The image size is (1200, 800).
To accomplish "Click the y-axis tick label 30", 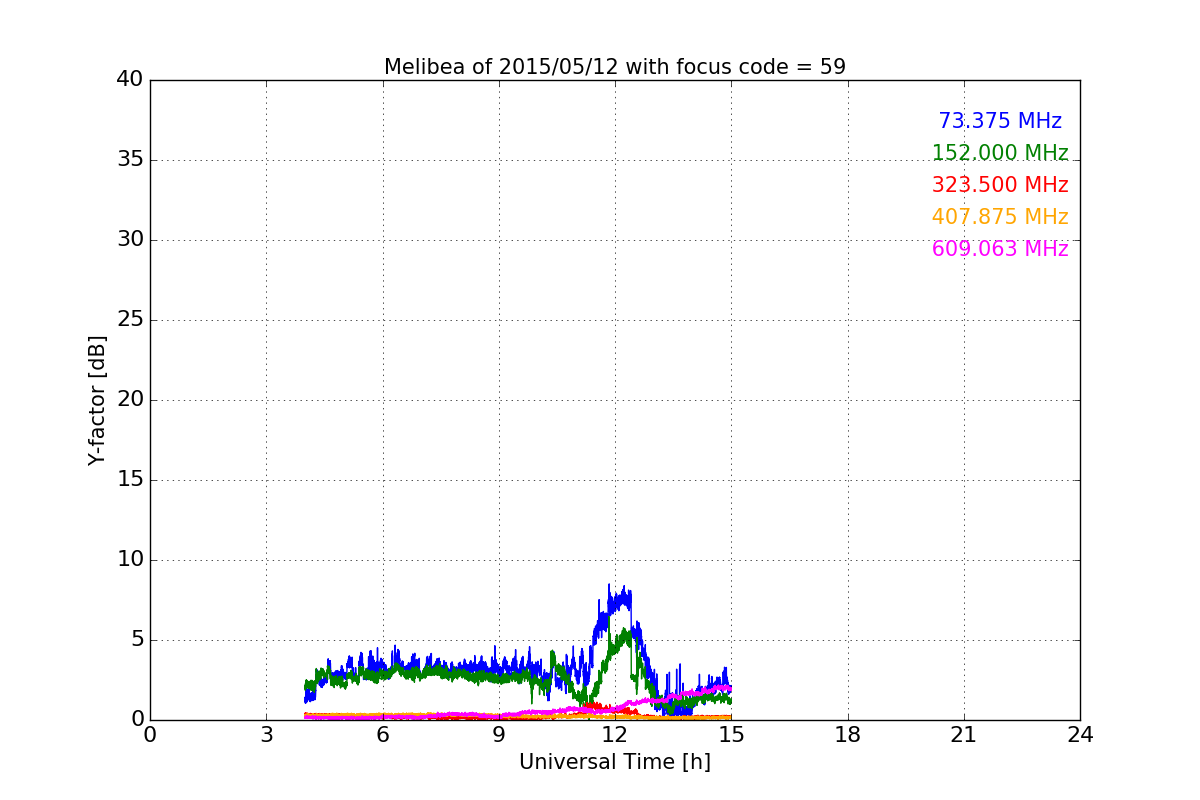I will (130, 240).
